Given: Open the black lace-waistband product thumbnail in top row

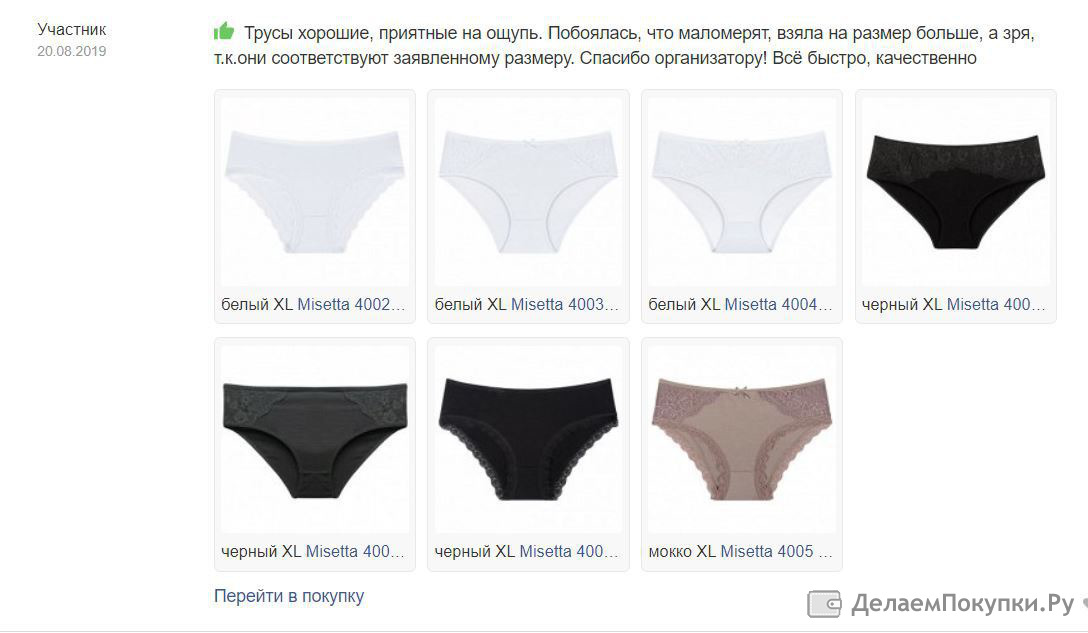Looking at the screenshot, I should [956, 192].
